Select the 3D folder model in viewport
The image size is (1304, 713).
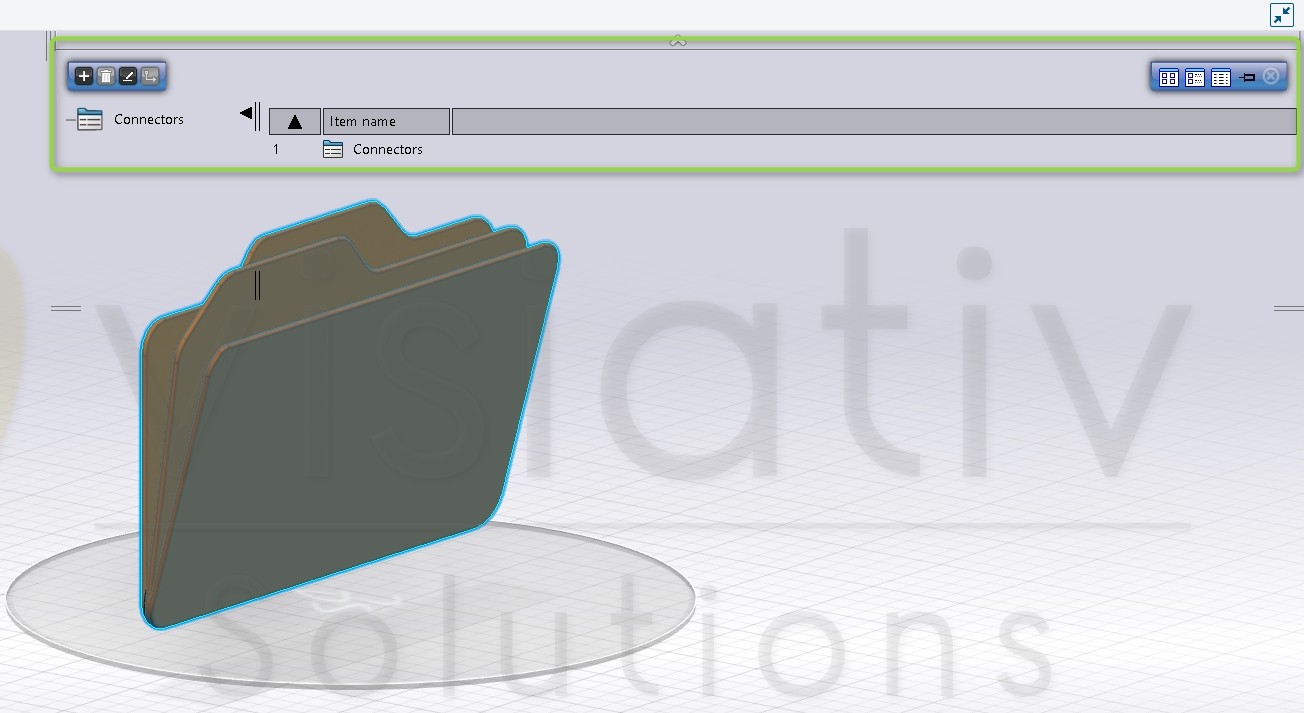350,430
